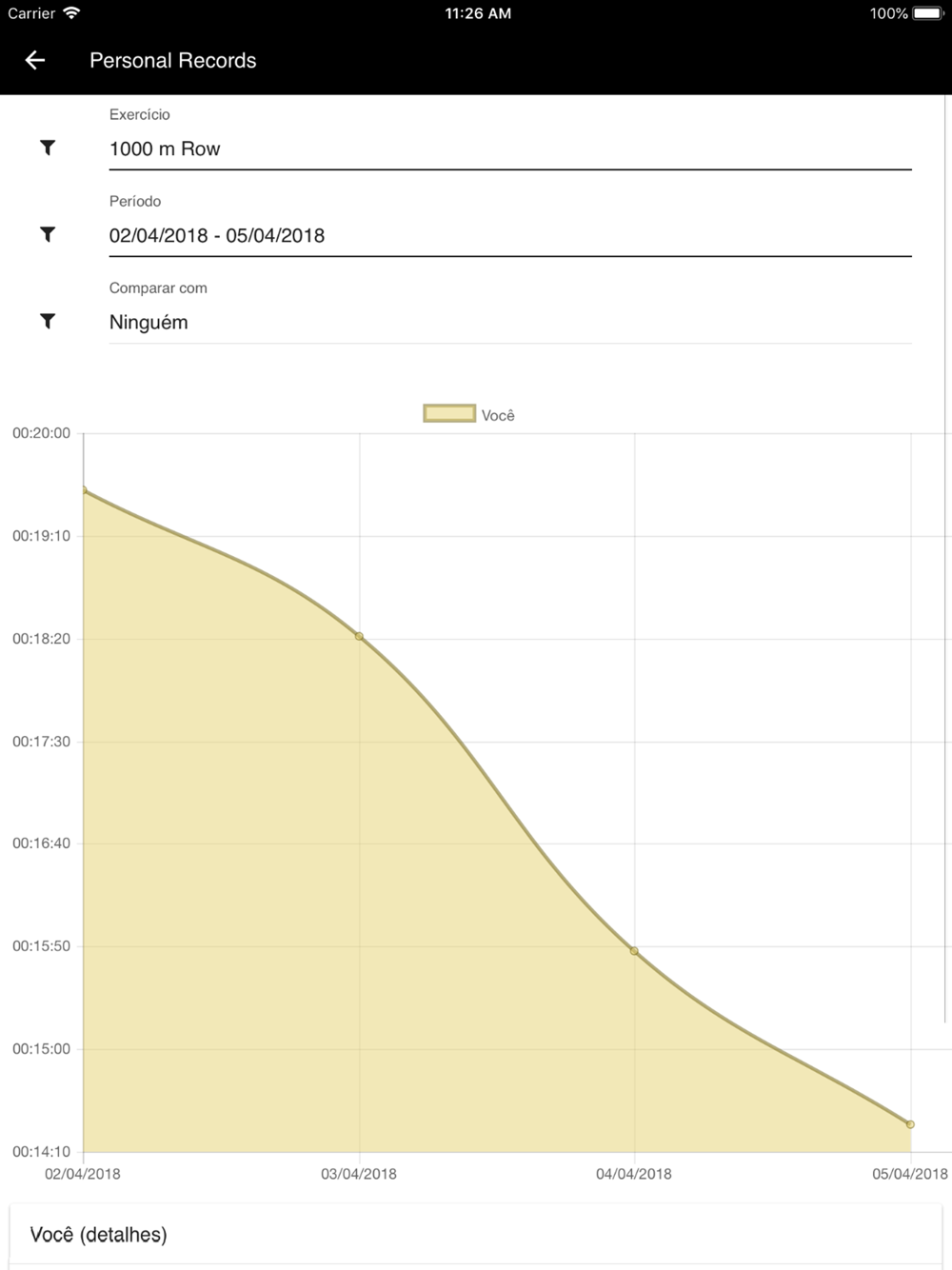
Task: Select the 05/04/2018 data point
Action: 910,1124
